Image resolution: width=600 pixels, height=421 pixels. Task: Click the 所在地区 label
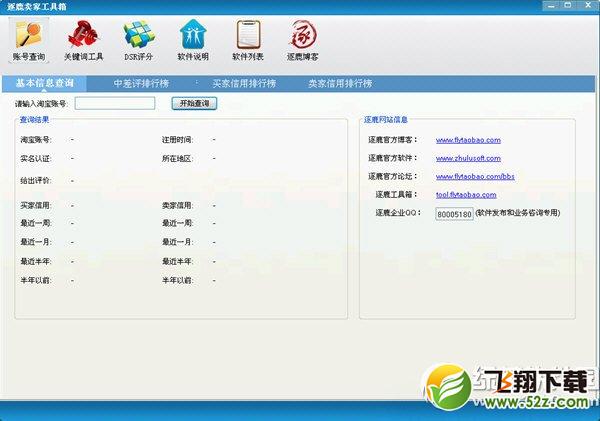[x=178, y=158]
